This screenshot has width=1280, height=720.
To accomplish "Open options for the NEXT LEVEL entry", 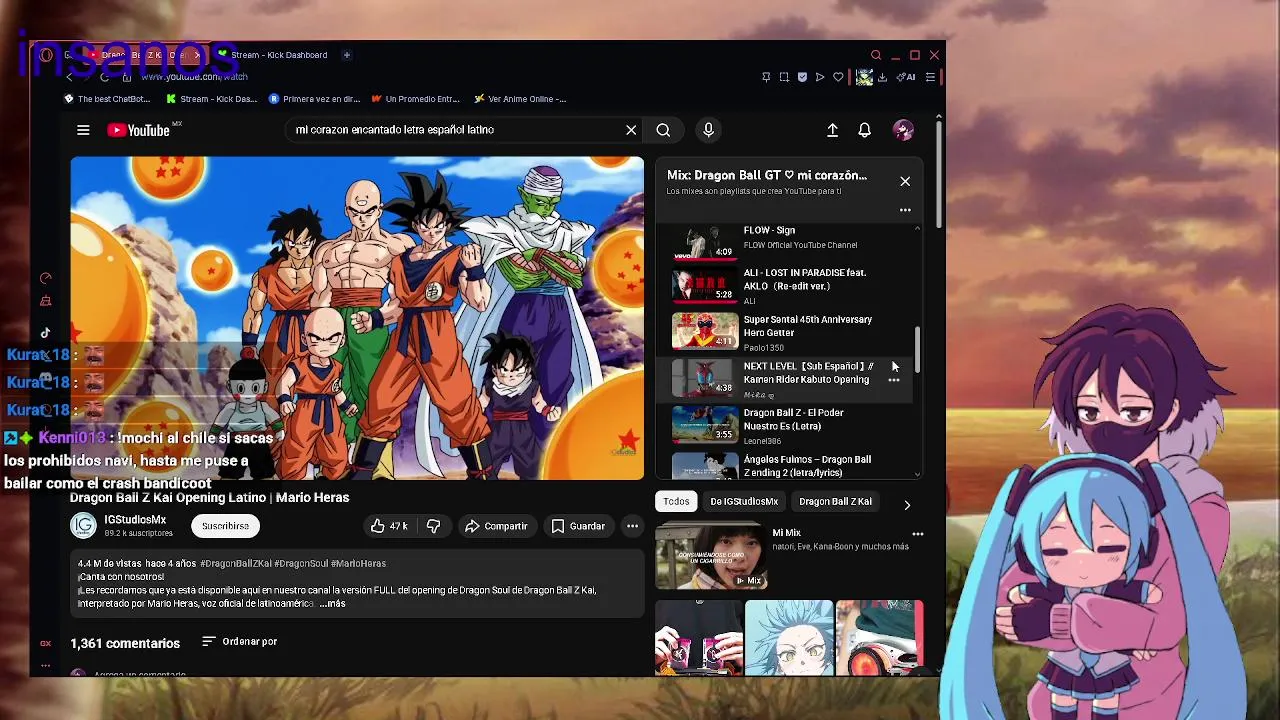I will point(894,380).
